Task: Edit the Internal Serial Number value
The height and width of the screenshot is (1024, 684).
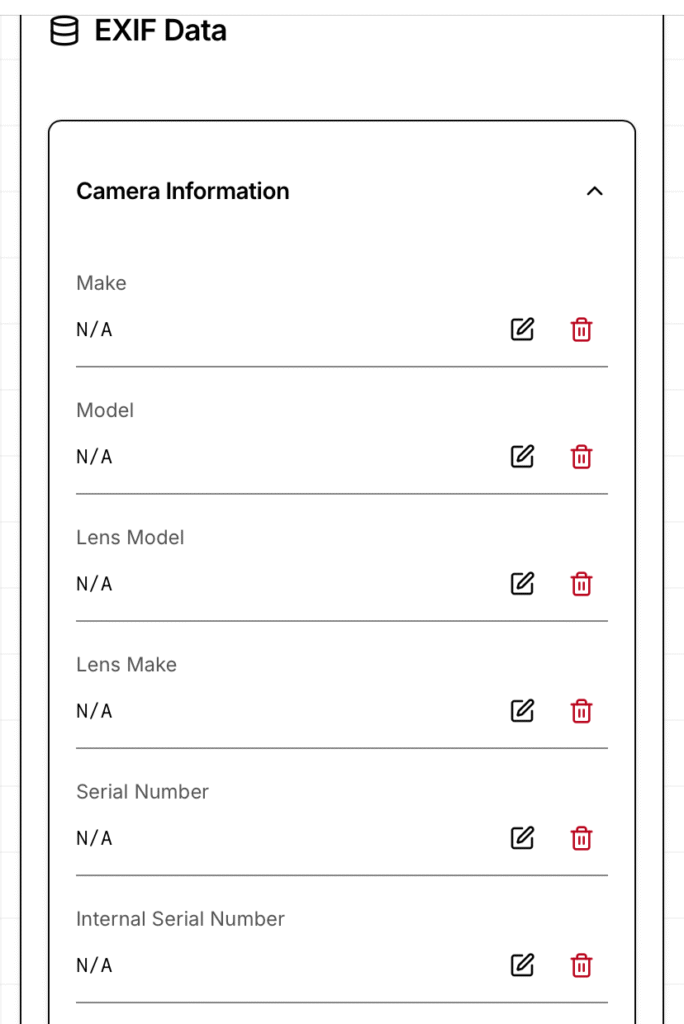Action: click(x=522, y=964)
